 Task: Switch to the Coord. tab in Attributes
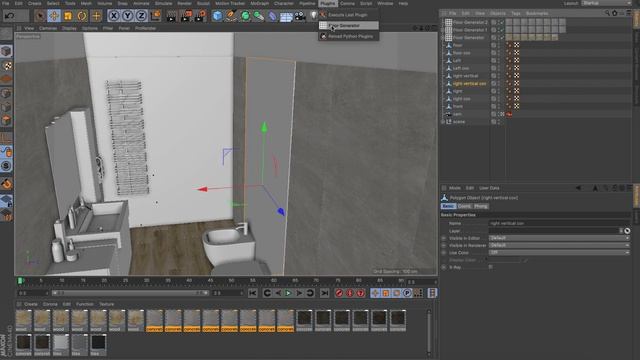(x=464, y=206)
